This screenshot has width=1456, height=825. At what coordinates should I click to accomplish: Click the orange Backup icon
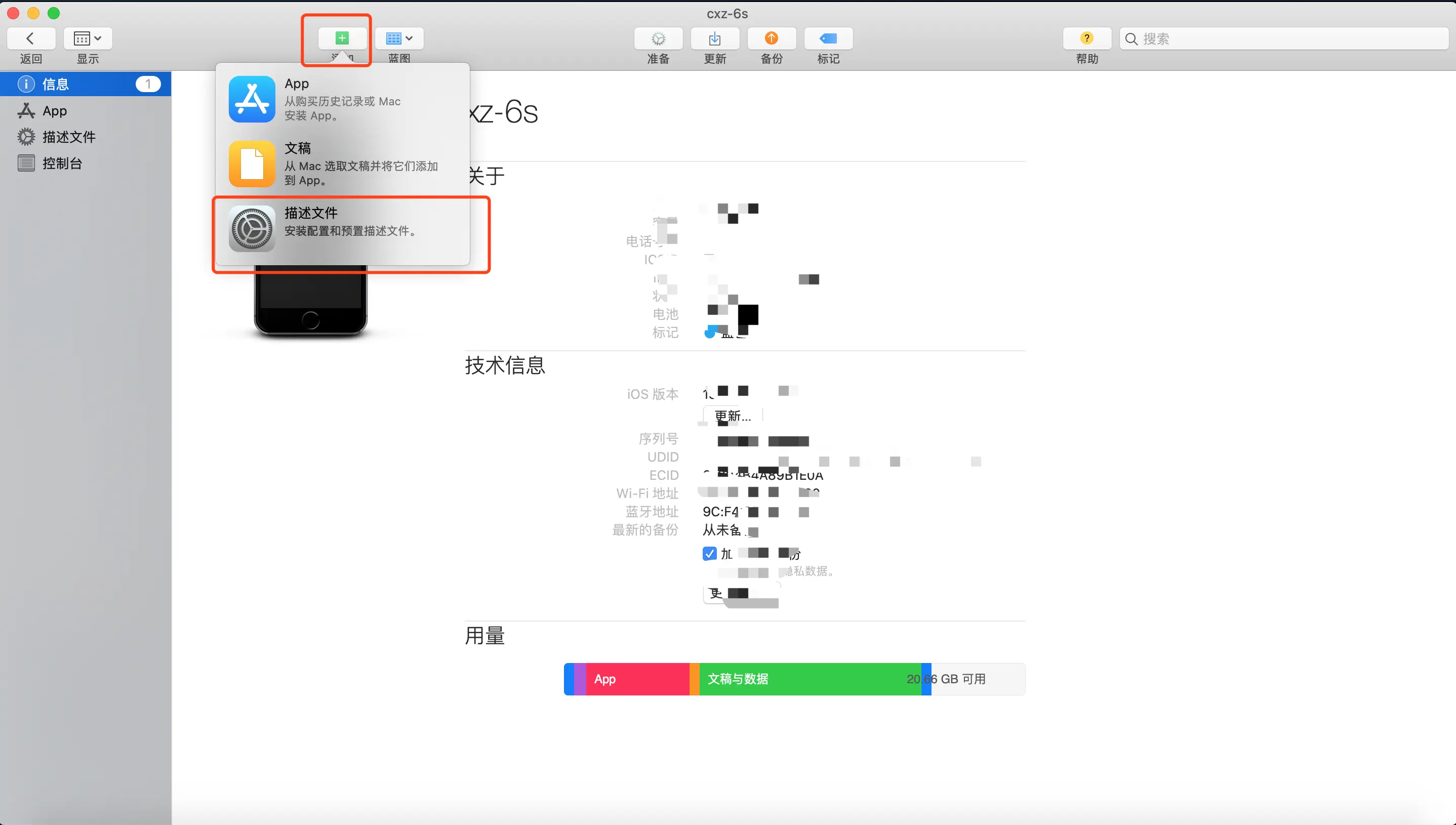(772, 38)
